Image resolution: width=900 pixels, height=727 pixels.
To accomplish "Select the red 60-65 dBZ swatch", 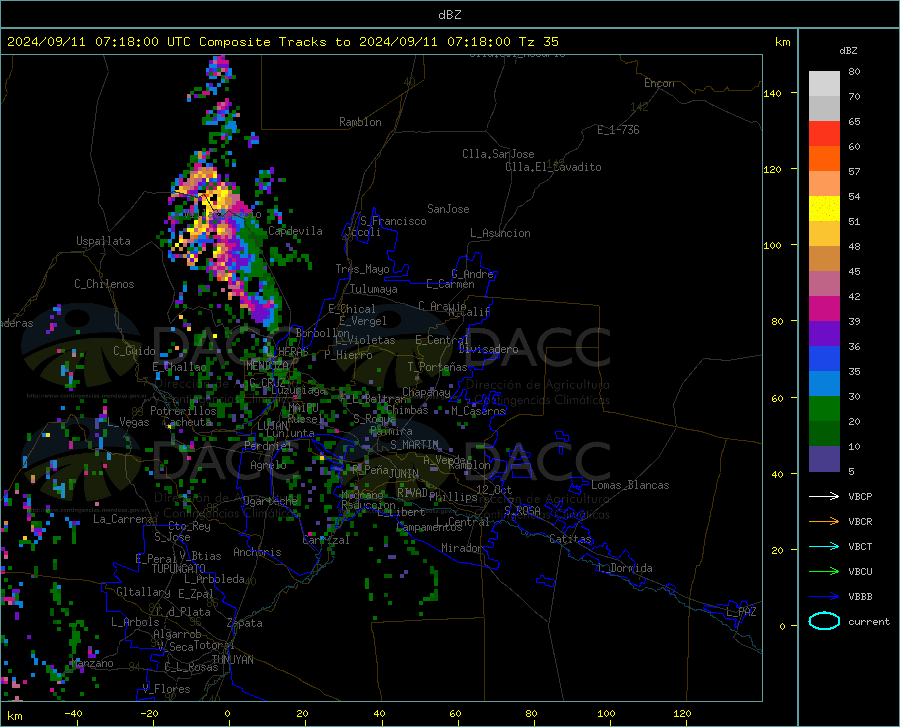I will [824, 134].
